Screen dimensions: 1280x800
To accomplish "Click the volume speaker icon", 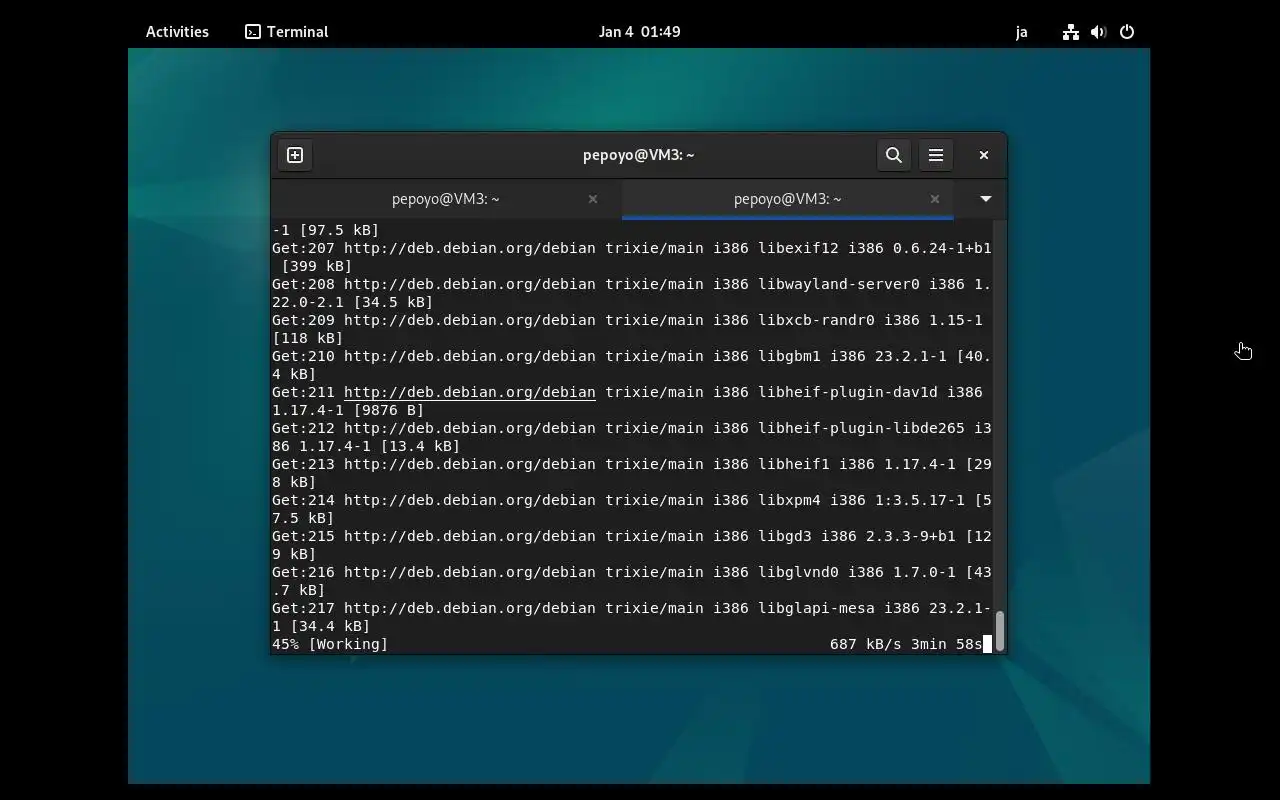I will (x=1099, y=32).
